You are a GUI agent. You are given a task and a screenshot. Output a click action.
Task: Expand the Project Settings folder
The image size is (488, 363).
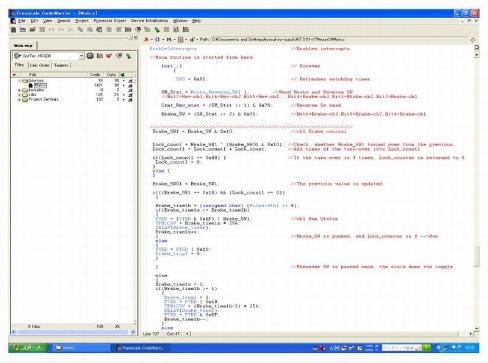(x=19, y=99)
